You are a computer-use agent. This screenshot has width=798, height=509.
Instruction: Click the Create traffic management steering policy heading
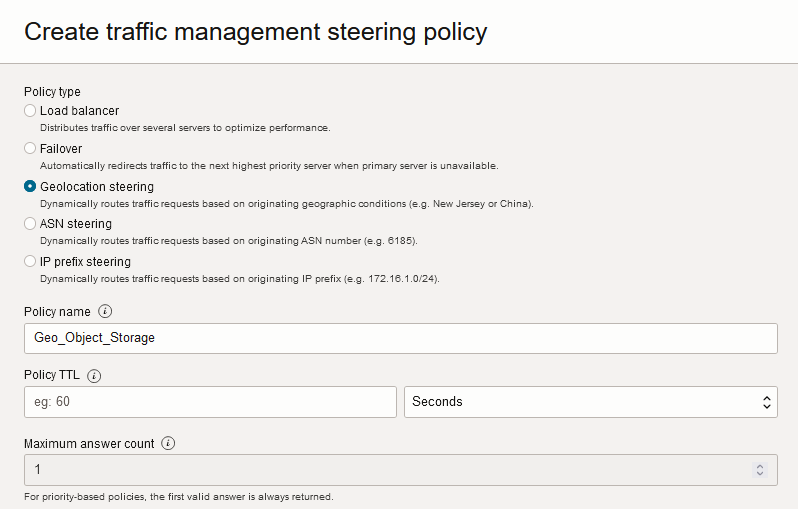point(256,32)
